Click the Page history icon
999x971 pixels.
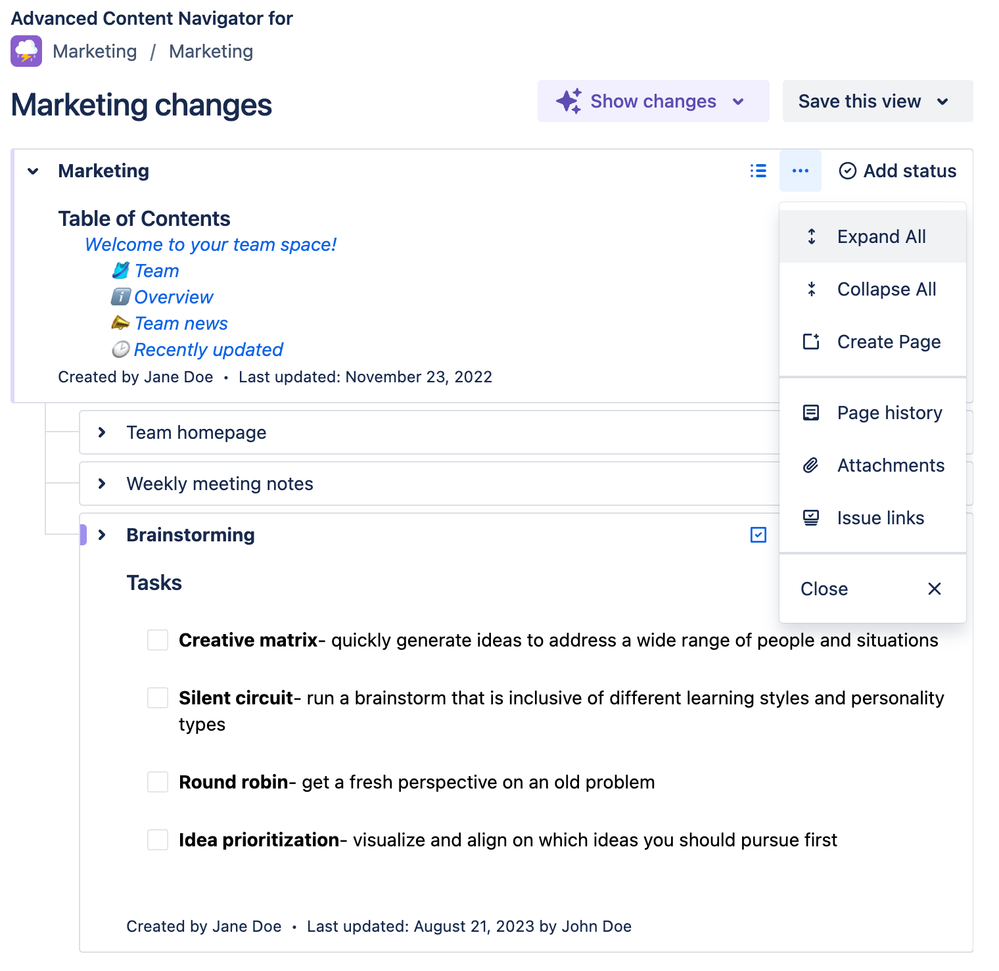(811, 413)
